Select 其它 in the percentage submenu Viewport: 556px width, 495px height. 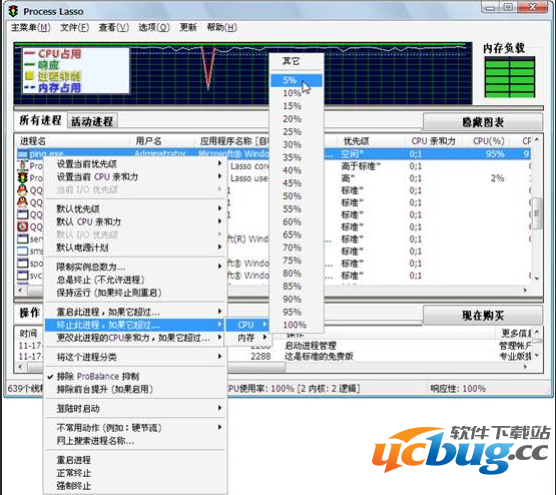pyautogui.click(x=296, y=61)
